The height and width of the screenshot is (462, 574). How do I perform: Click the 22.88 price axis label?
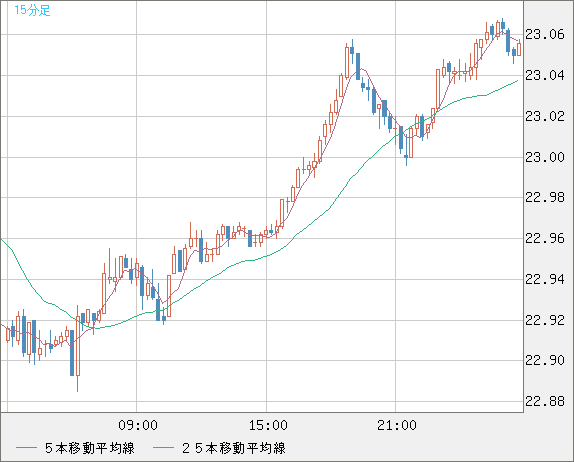545,402
